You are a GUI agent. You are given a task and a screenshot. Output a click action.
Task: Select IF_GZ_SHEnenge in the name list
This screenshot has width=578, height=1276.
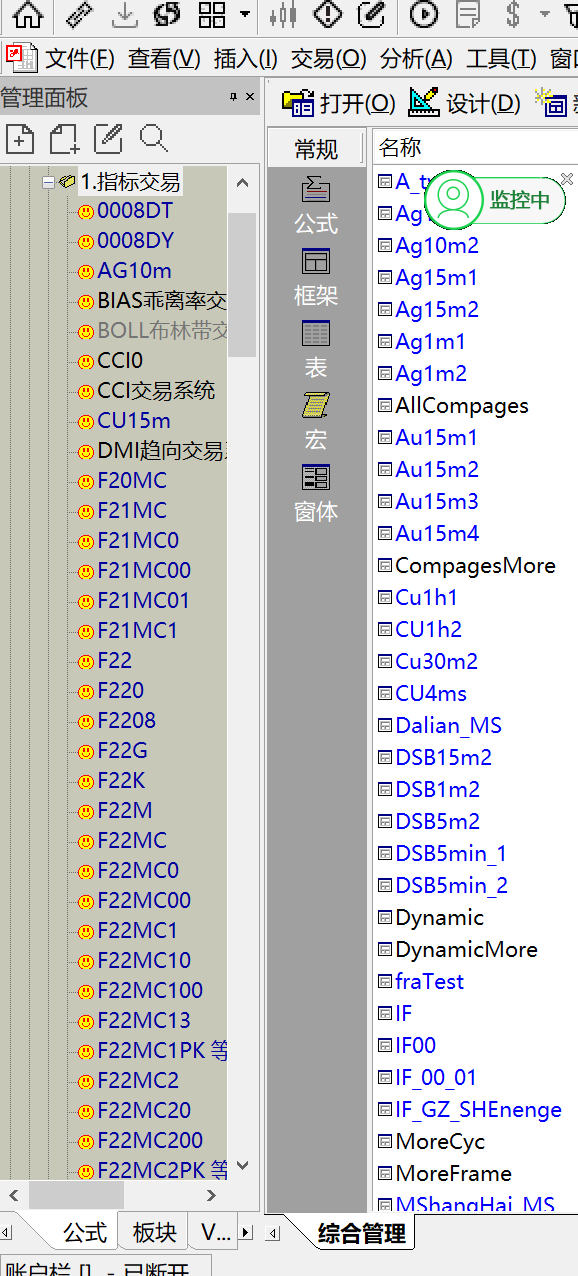[478, 1109]
